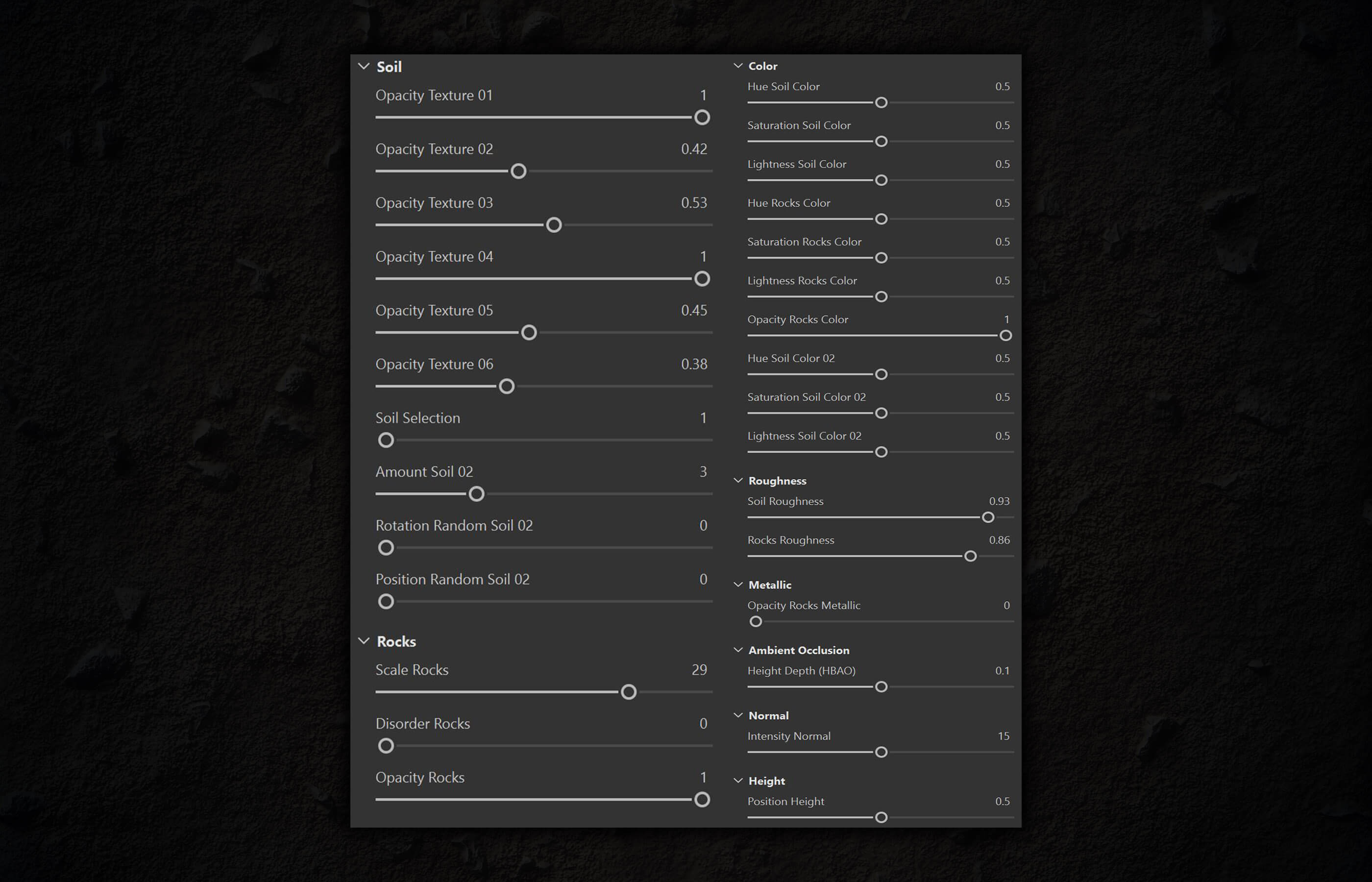Collapse the Rocks section chevron
Image resolution: width=1372 pixels, height=882 pixels.
tap(364, 641)
